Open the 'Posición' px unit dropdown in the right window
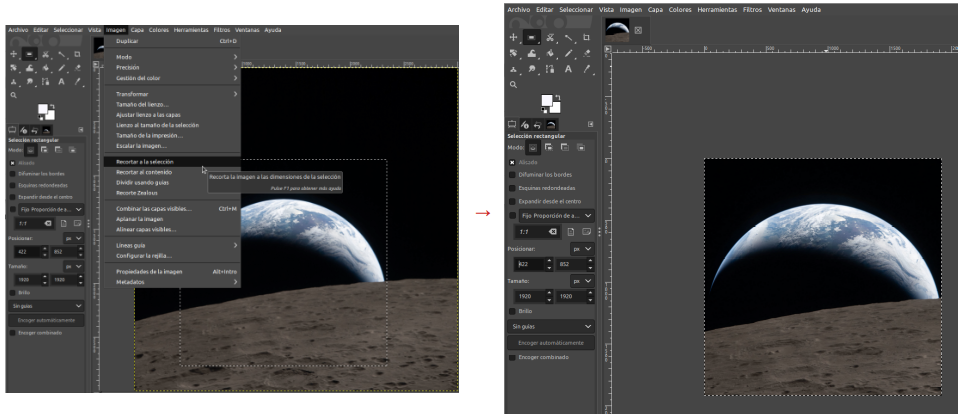The image size is (962, 417). (x=581, y=248)
